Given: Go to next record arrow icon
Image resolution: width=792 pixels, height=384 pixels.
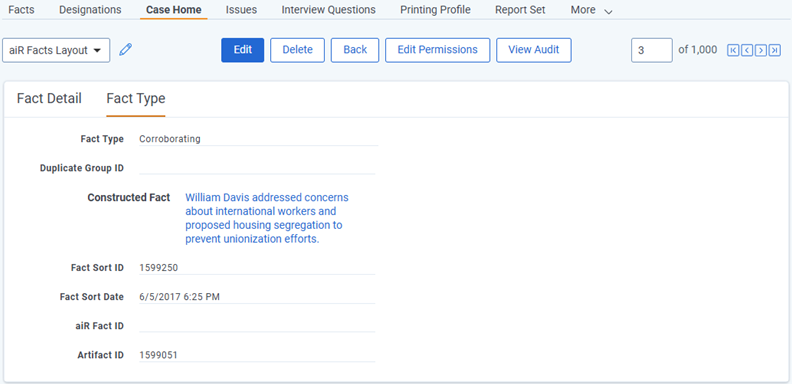Looking at the screenshot, I should coord(761,50).
